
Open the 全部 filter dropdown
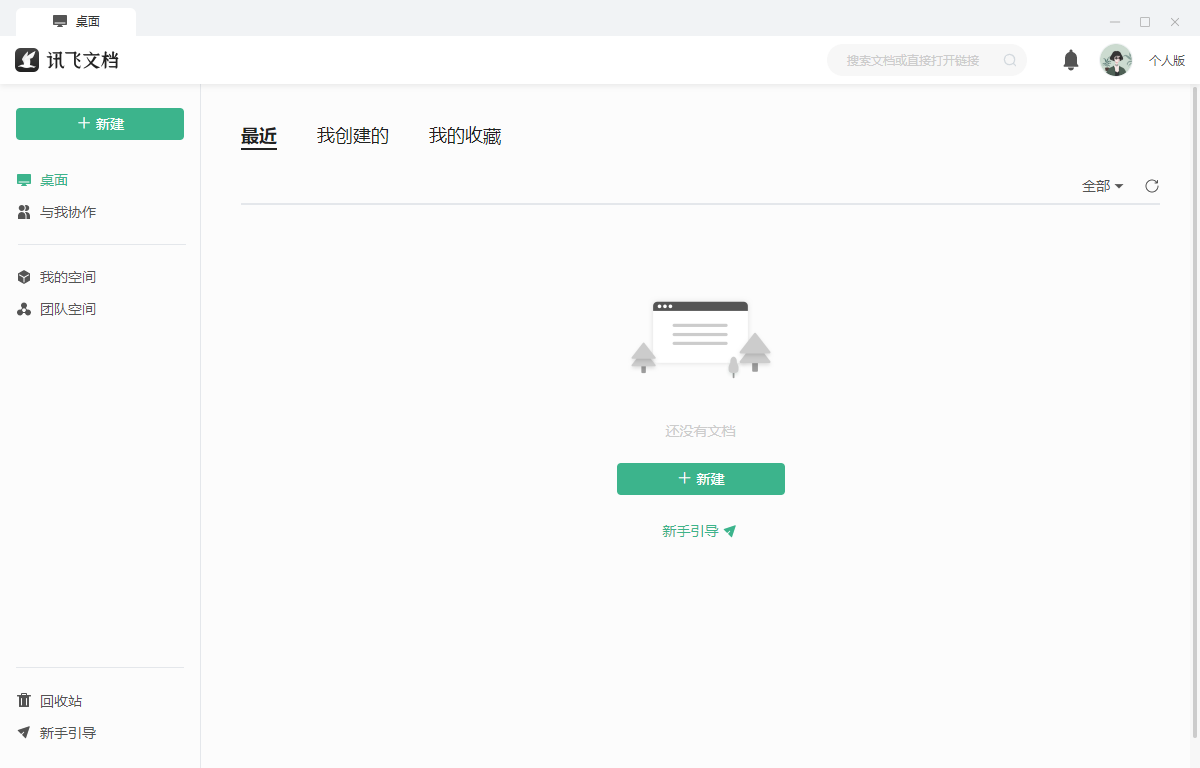[1101, 186]
